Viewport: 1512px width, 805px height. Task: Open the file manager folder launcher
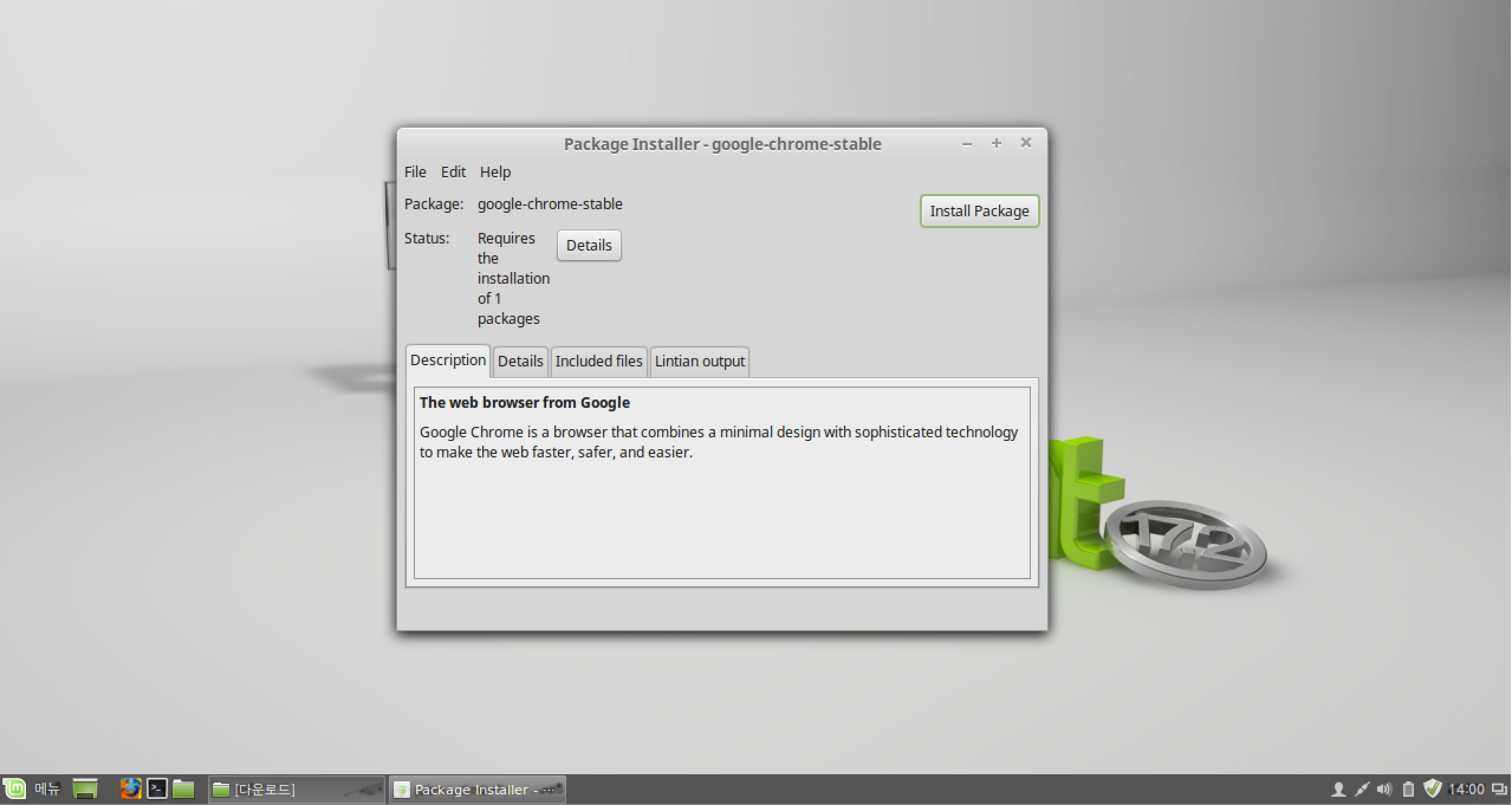click(x=184, y=789)
